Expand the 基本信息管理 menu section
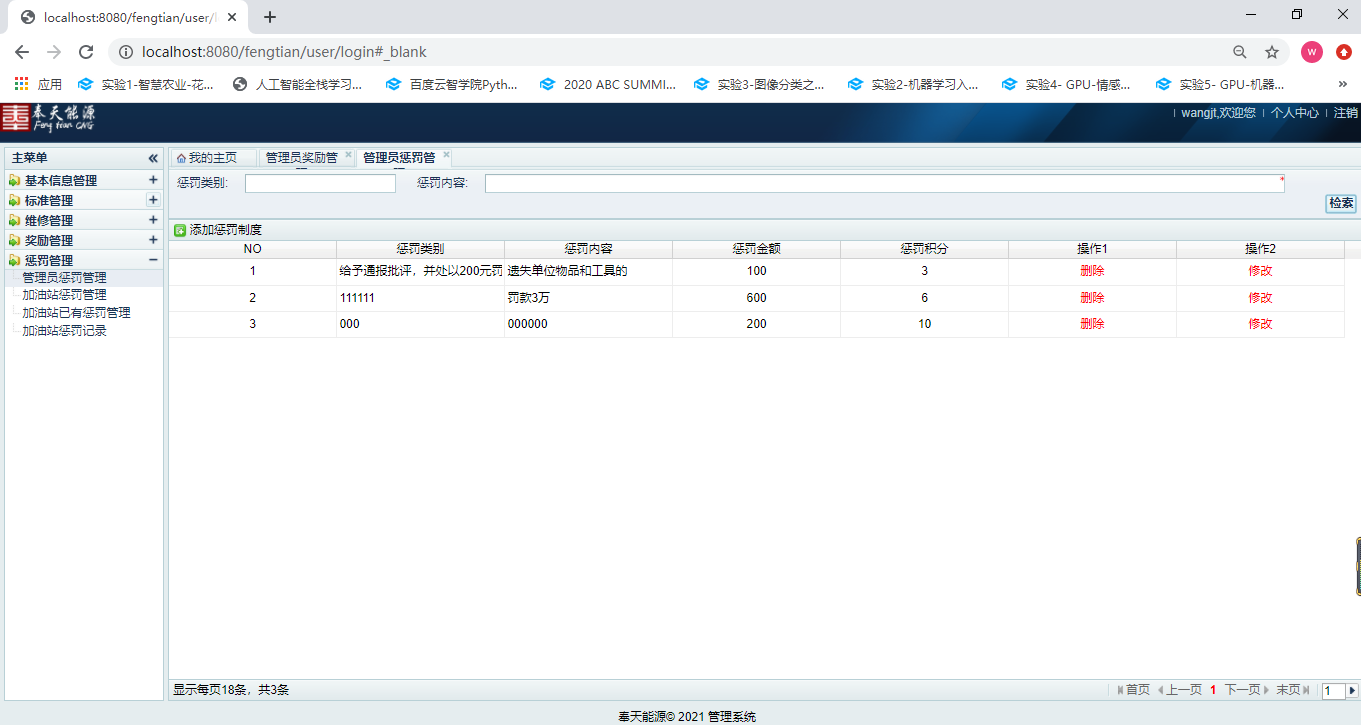1361x725 pixels. pyautogui.click(x=153, y=180)
